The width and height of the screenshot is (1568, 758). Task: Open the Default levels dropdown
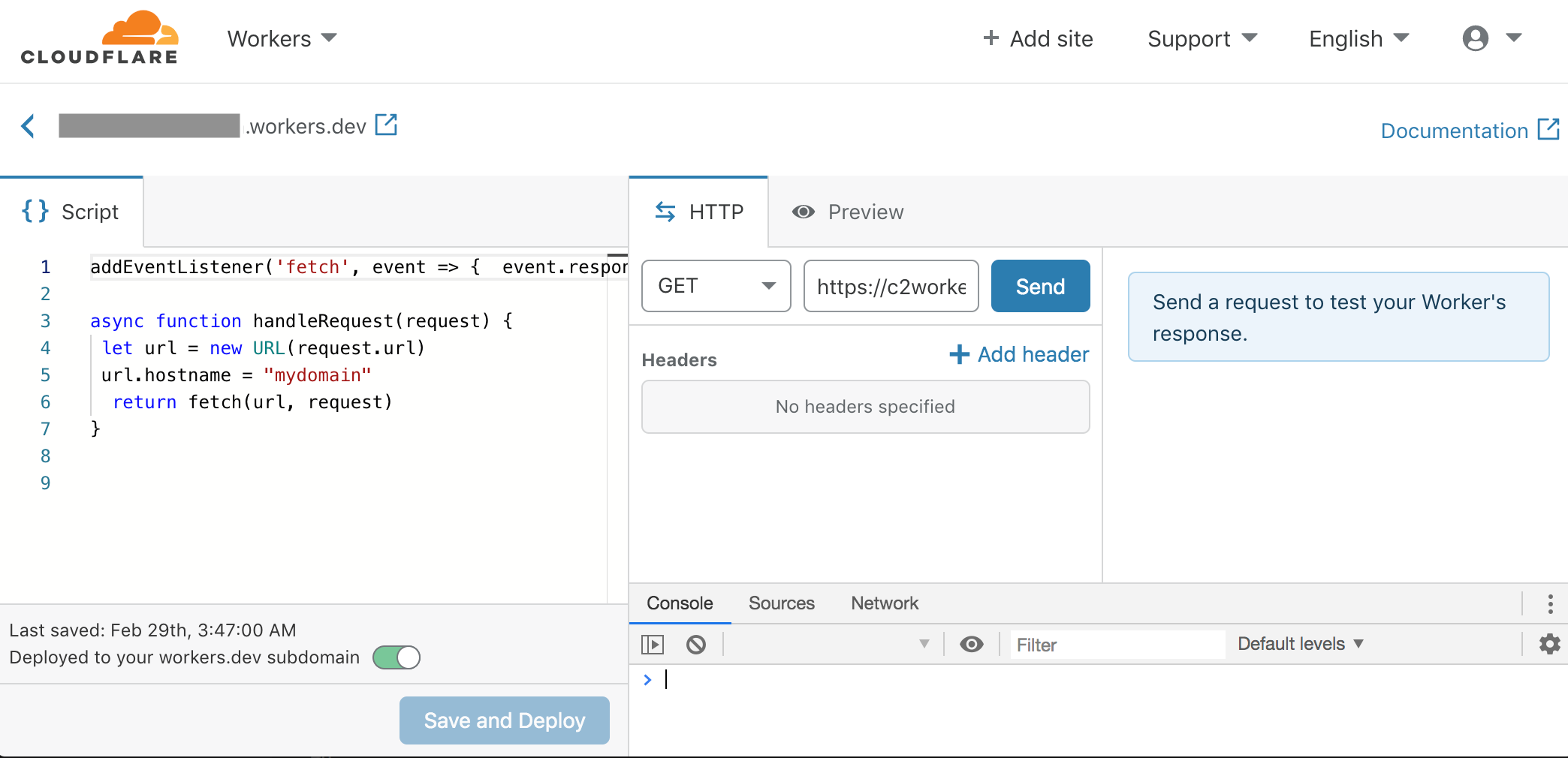1300,644
